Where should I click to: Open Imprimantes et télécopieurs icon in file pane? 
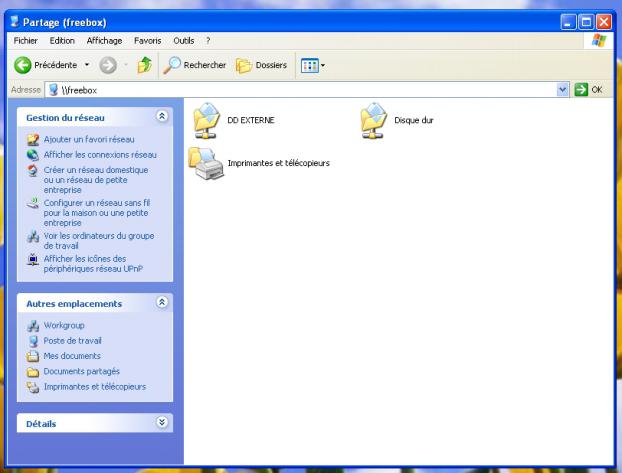pyautogui.click(x=206, y=162)
